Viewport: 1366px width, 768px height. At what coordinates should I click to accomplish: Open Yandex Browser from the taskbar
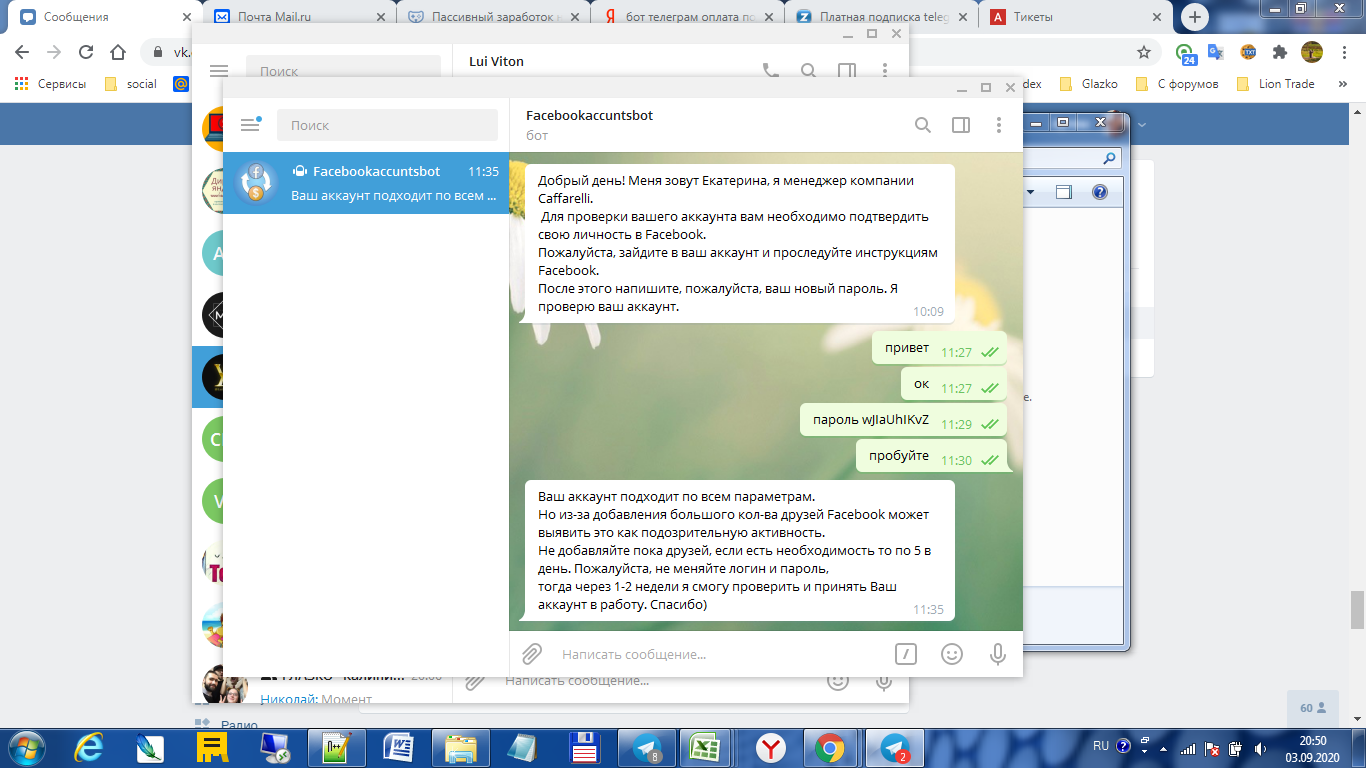pos(770,747)
